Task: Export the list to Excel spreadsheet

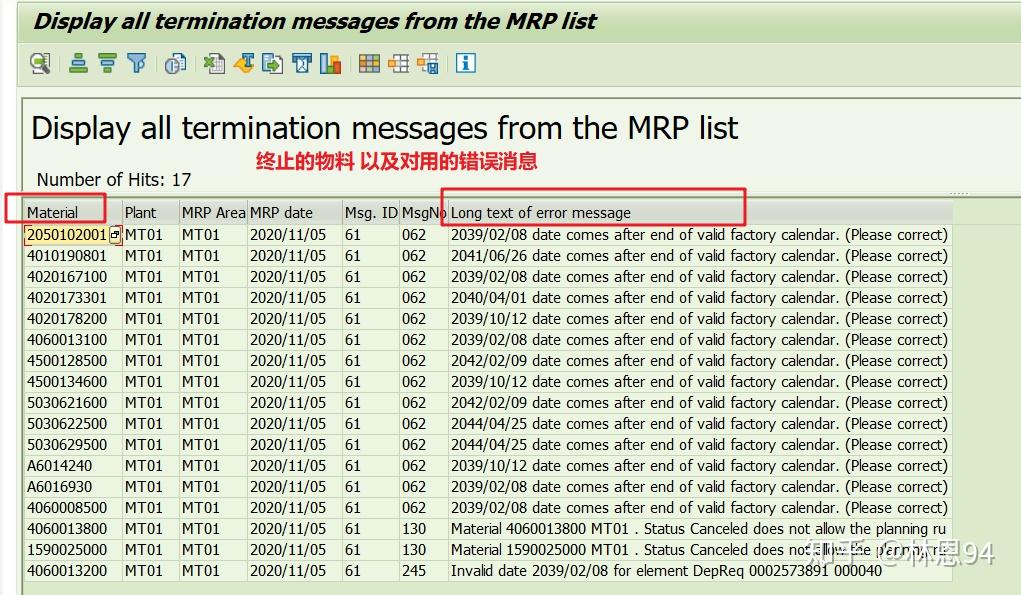Action: (214, 63)
